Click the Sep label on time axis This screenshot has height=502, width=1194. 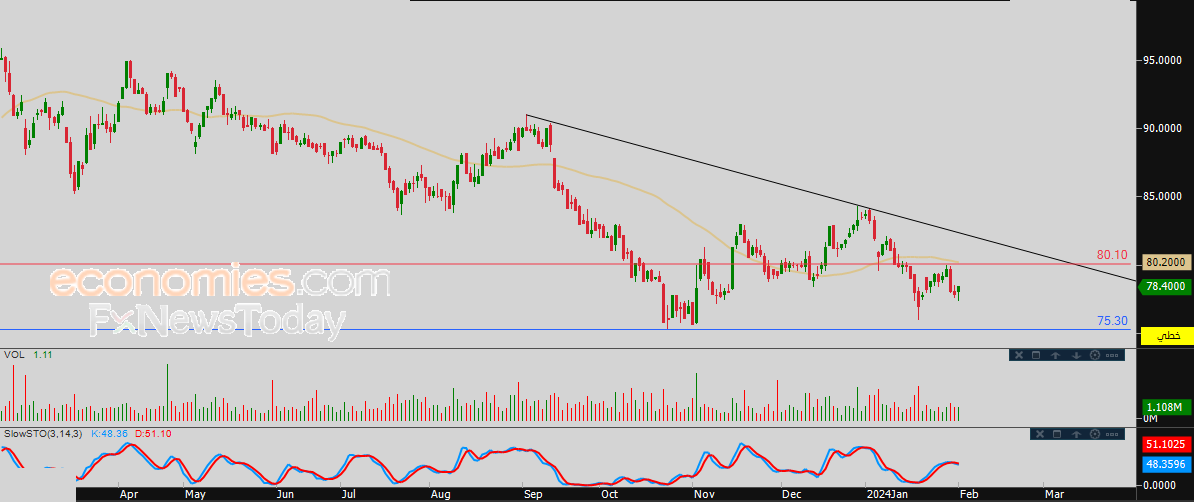point(532,494)
